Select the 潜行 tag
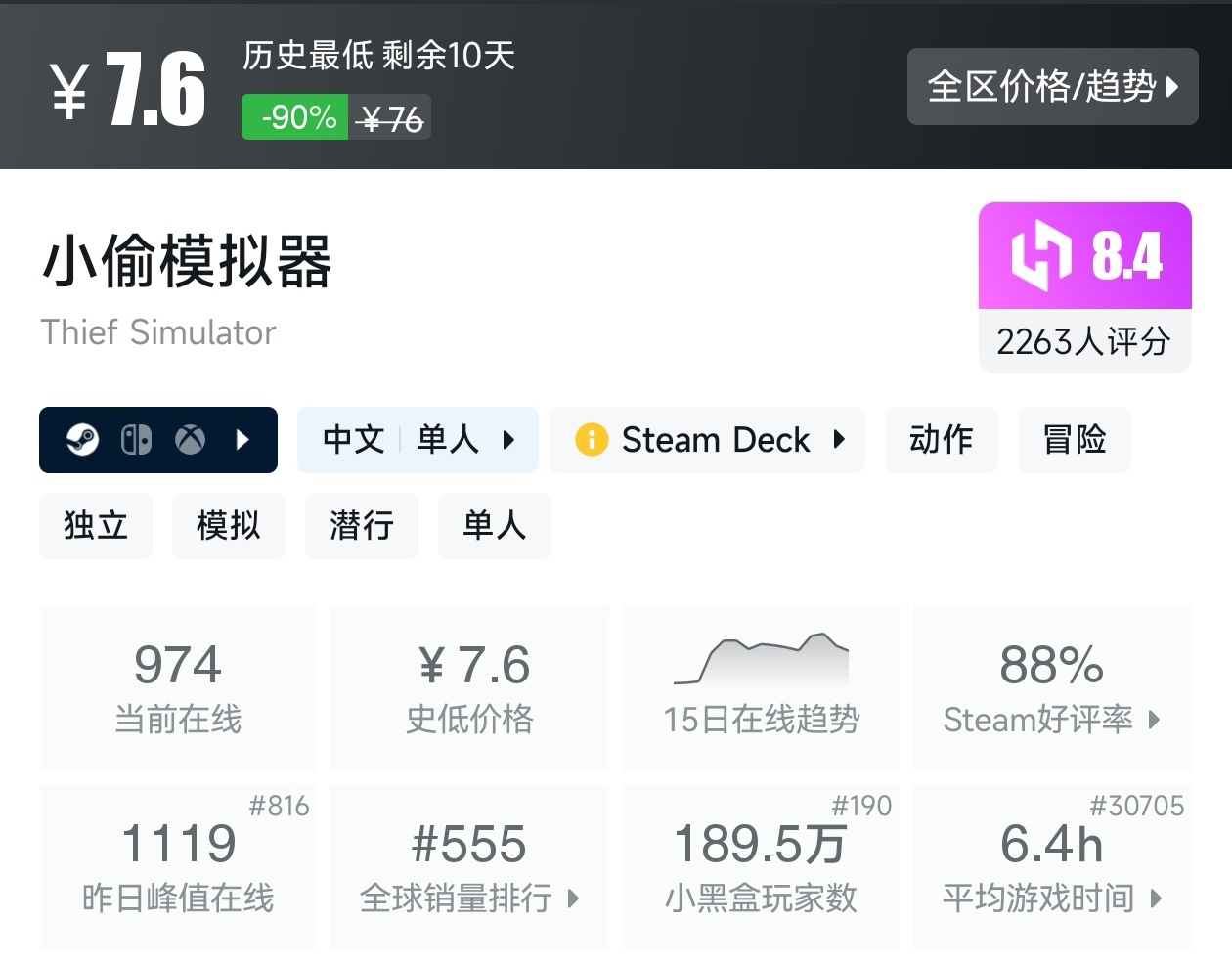This screenshot has height=965, width=1232. [x=362, y=526]
